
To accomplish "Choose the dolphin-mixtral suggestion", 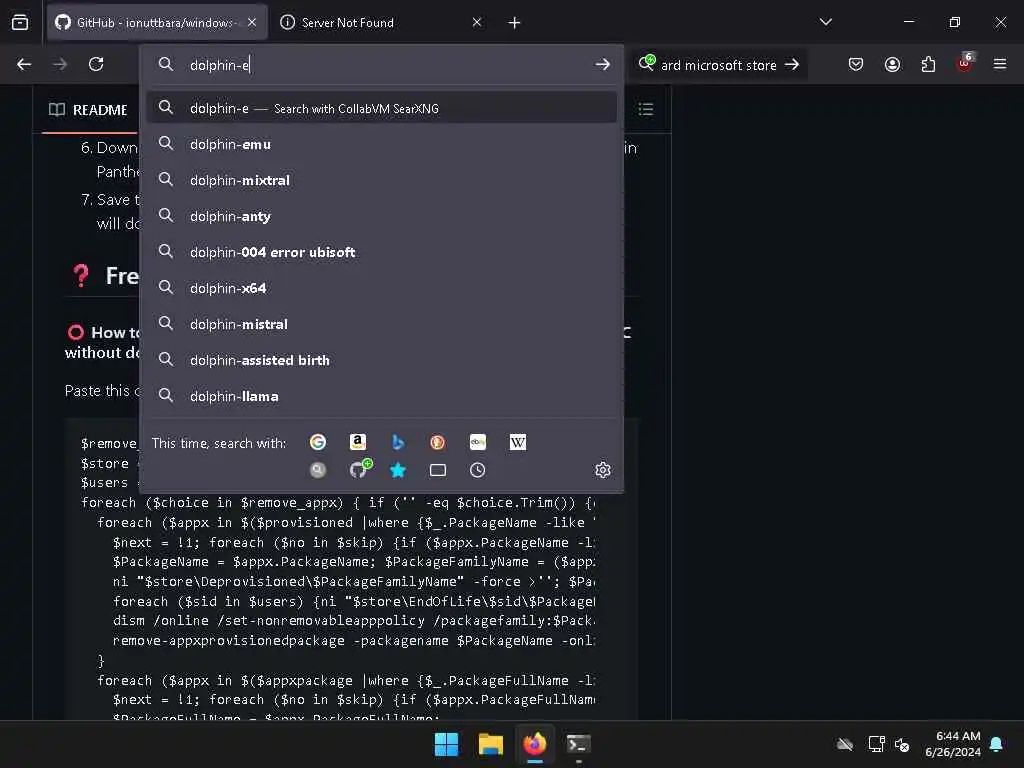I will pos(381,180).
